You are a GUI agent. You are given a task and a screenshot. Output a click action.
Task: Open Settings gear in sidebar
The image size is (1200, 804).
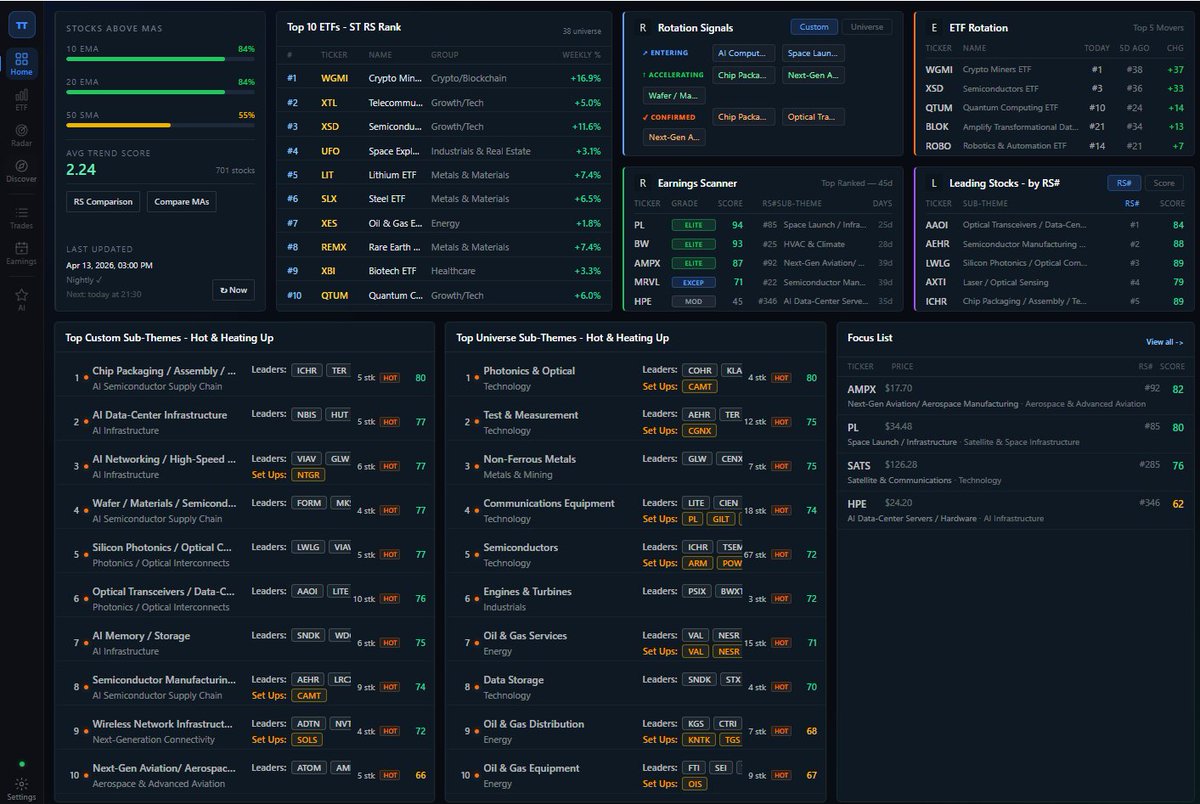[x=21, y=789]
